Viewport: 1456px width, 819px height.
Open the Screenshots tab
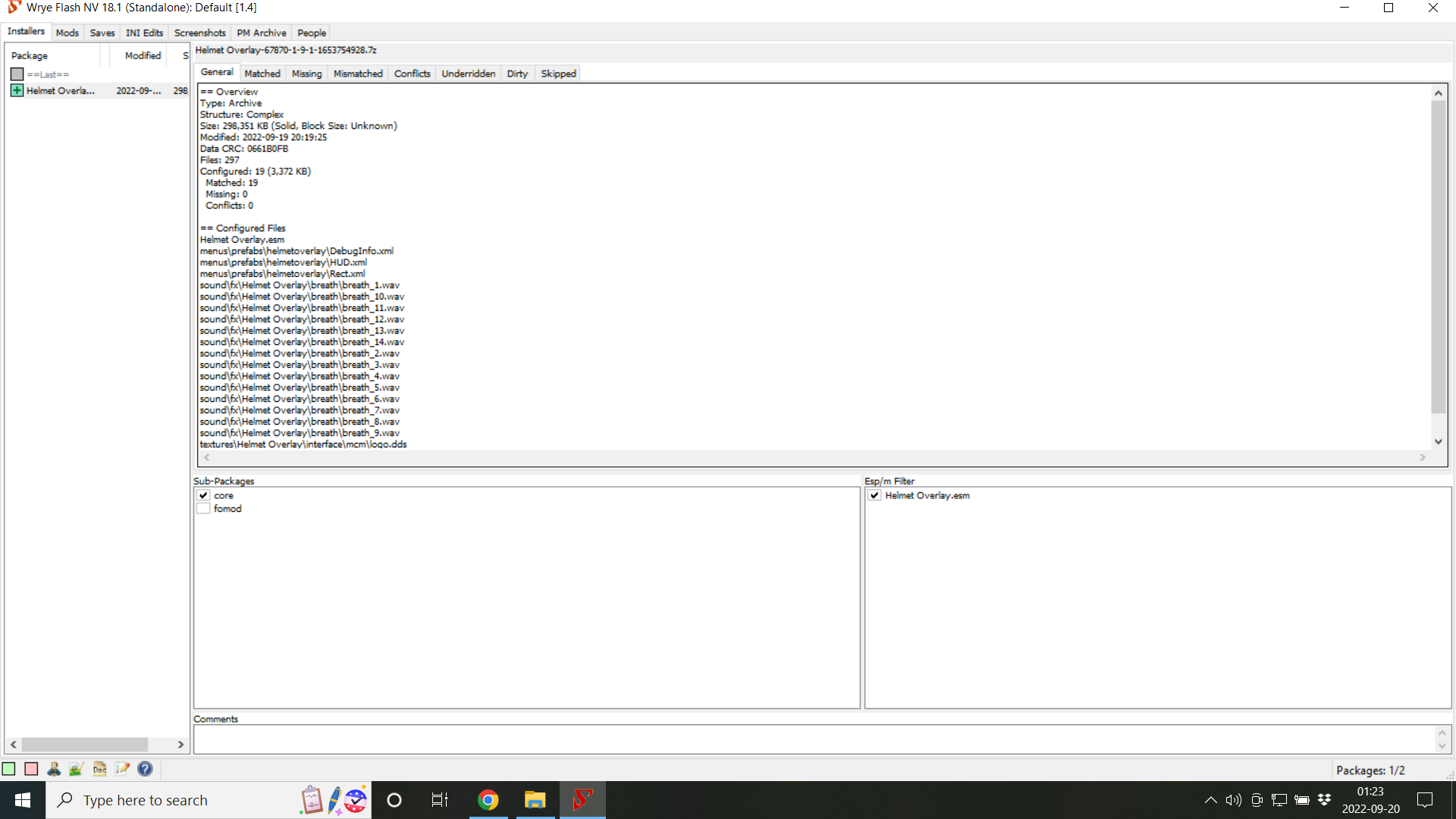[199, 33]
